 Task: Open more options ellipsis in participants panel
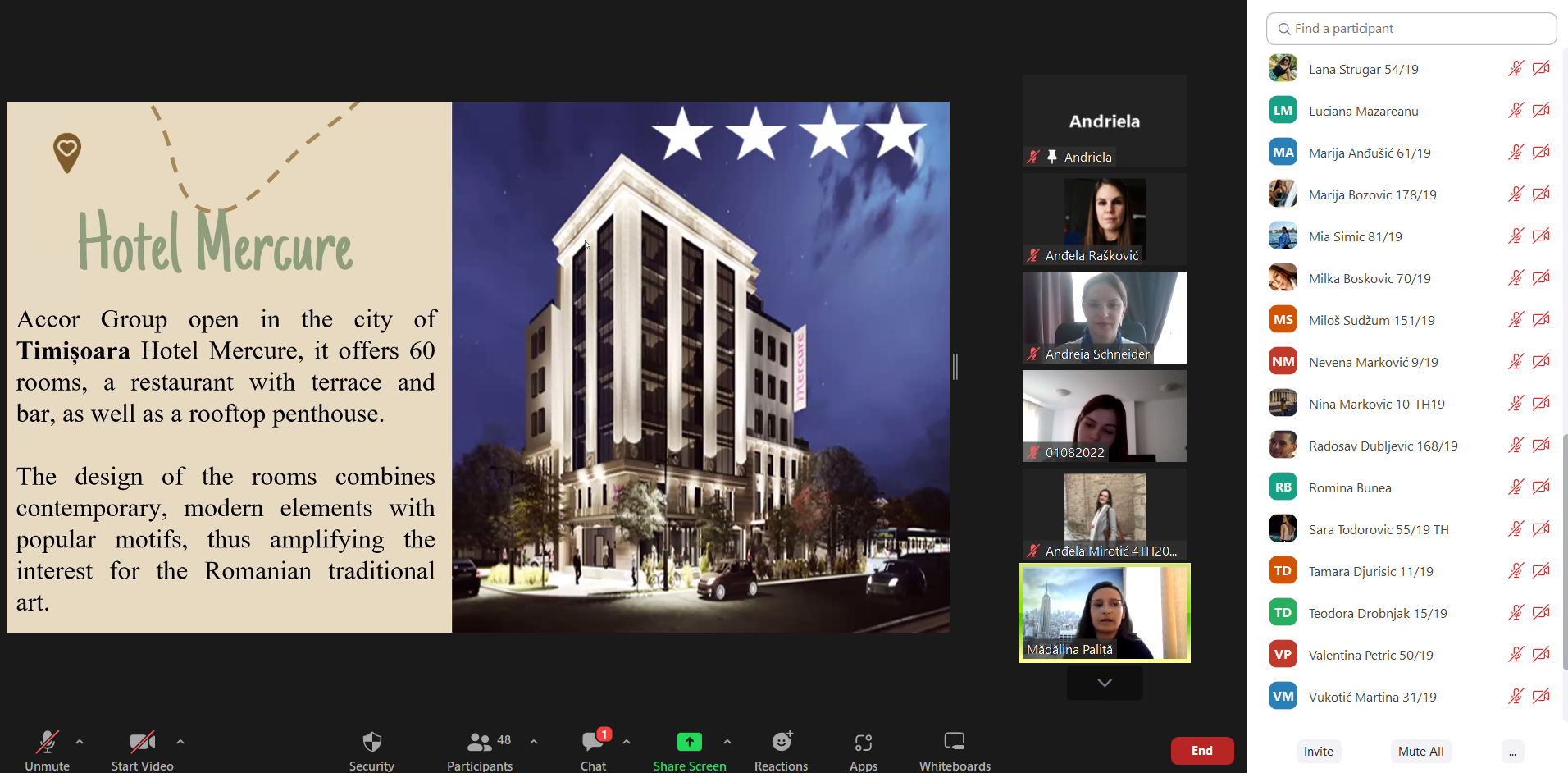[1513, 751]
